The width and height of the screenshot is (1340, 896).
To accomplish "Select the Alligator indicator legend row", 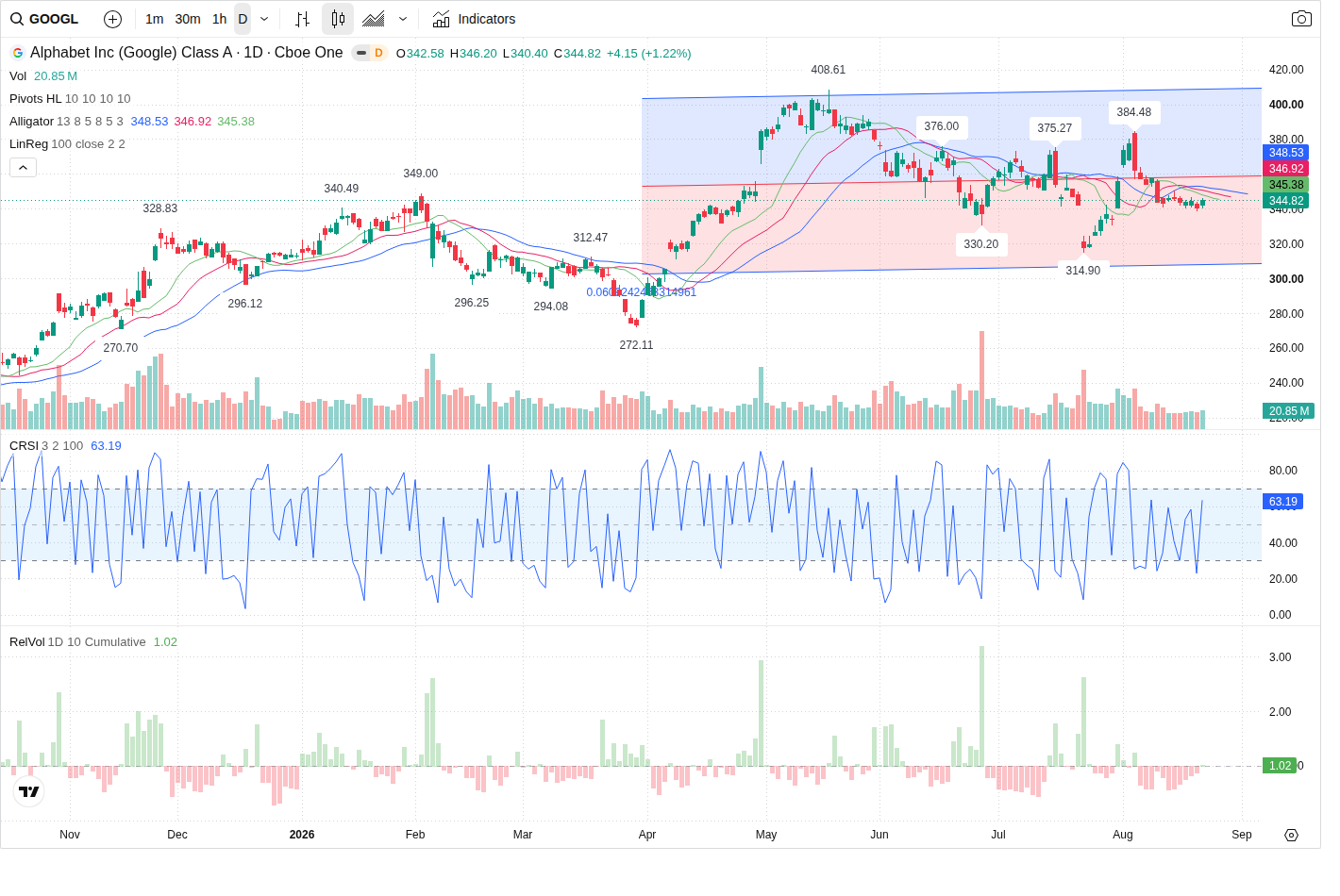I will click(x=132, y=122).
